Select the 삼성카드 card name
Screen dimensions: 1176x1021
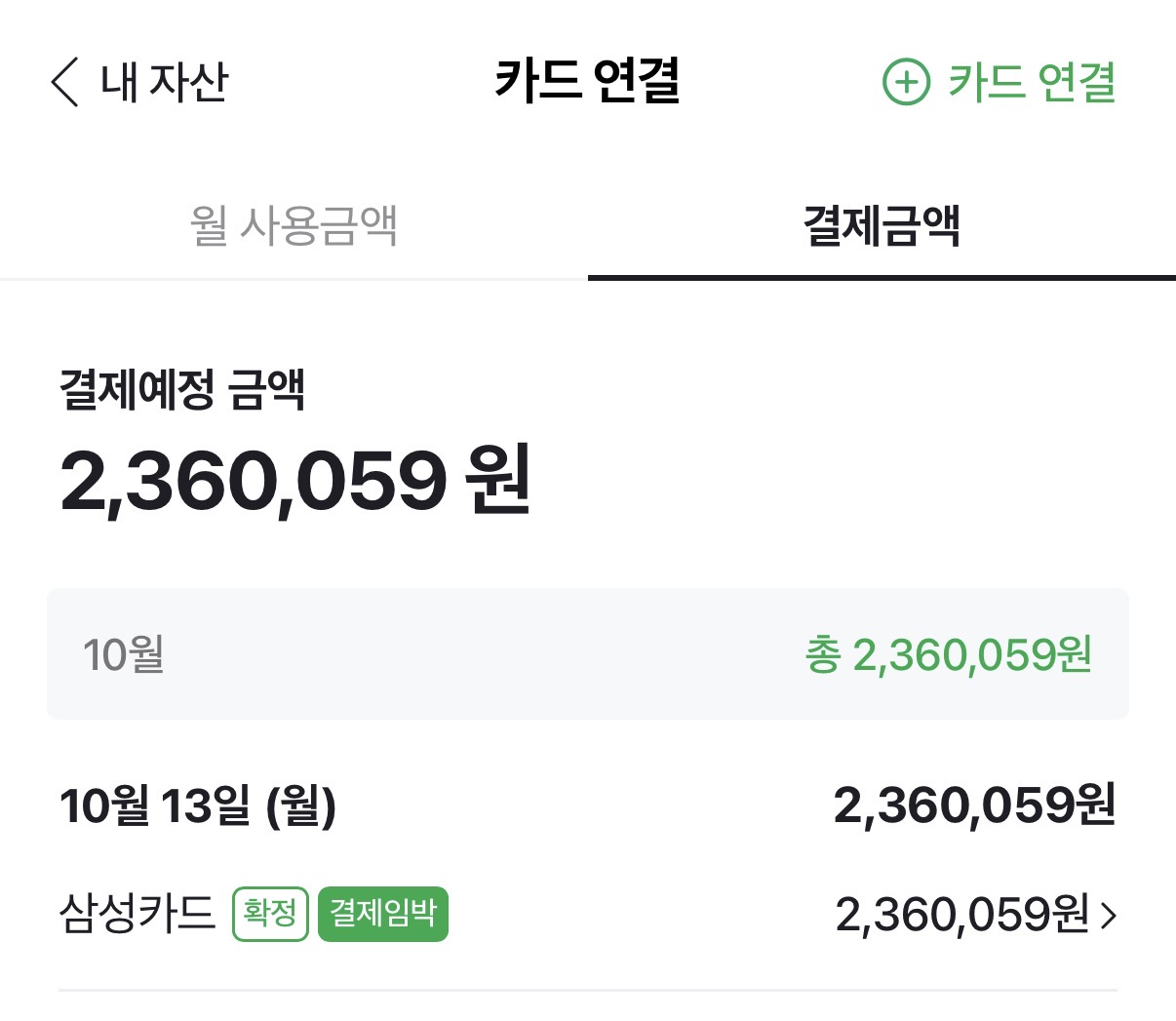(x=137, y=914)
